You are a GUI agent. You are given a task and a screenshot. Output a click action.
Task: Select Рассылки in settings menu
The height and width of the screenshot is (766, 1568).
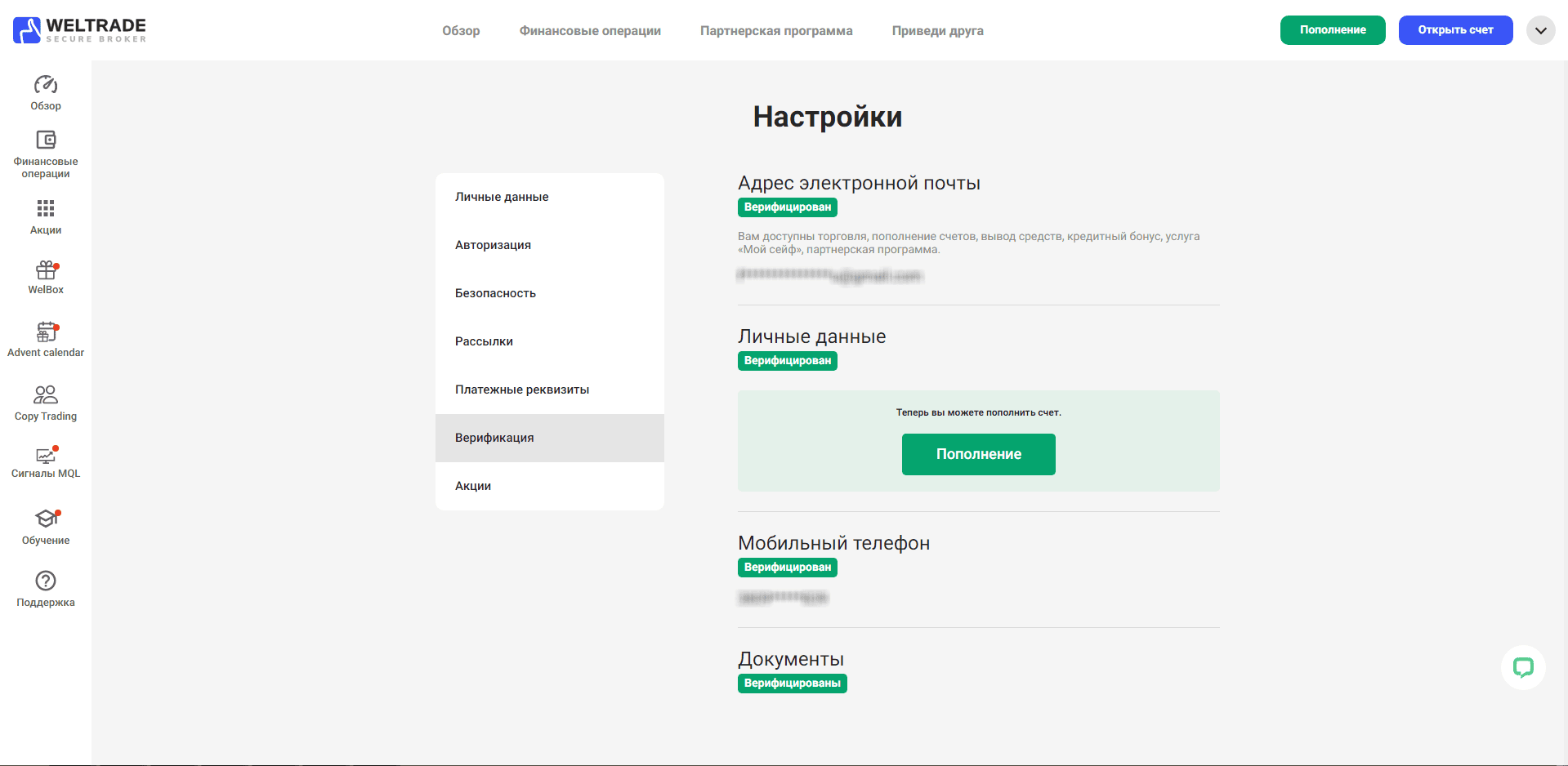coord(550,341)
